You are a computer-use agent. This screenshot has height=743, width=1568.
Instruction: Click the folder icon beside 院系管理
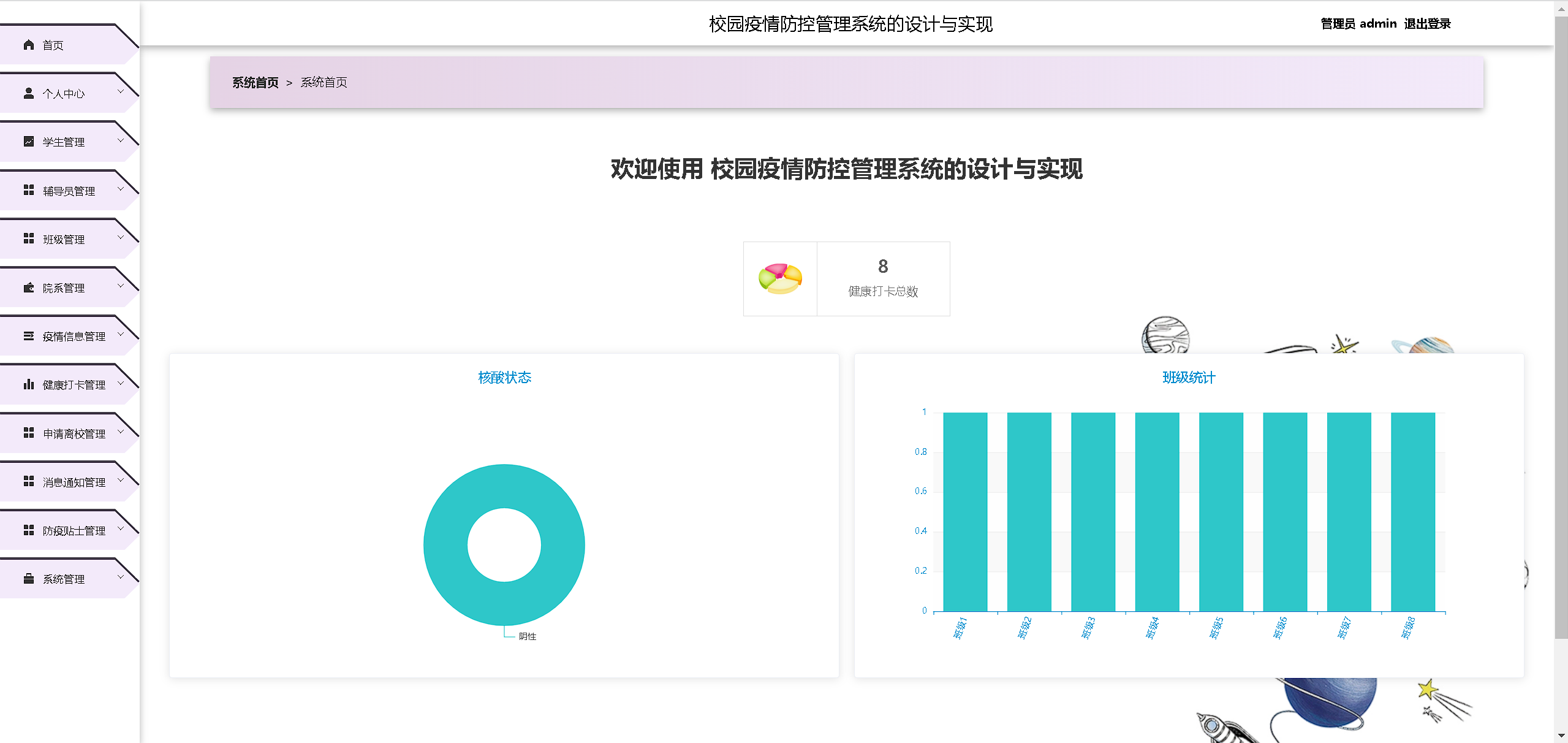pos(28,288)
